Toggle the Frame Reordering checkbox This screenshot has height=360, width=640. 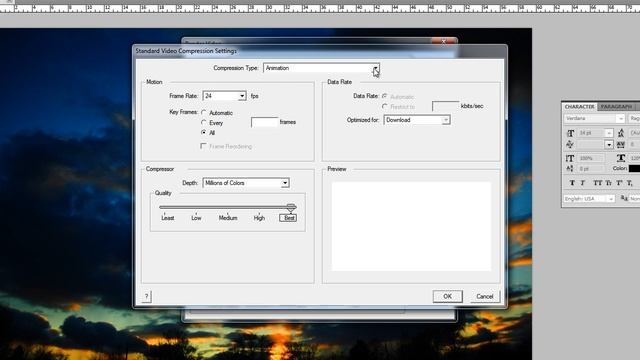point(203,146)
